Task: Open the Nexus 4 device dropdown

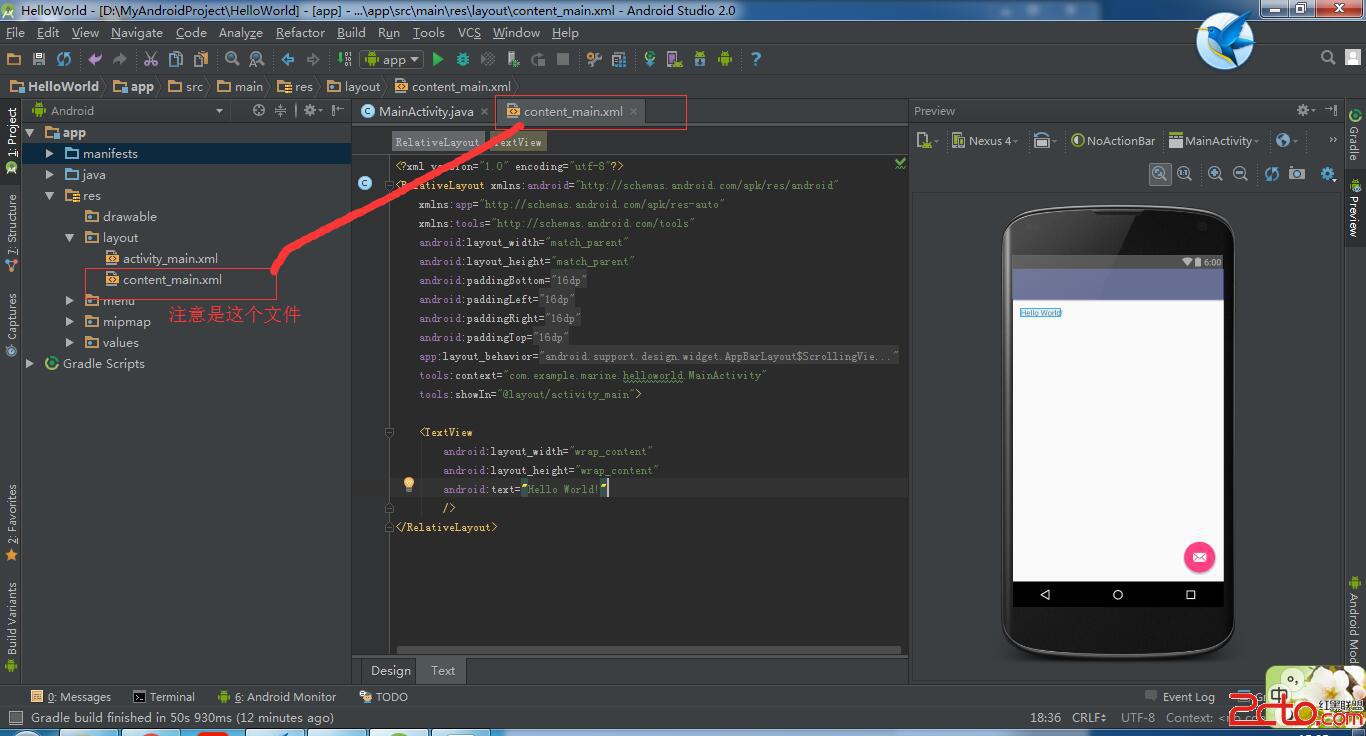Action: pos(985,141)
